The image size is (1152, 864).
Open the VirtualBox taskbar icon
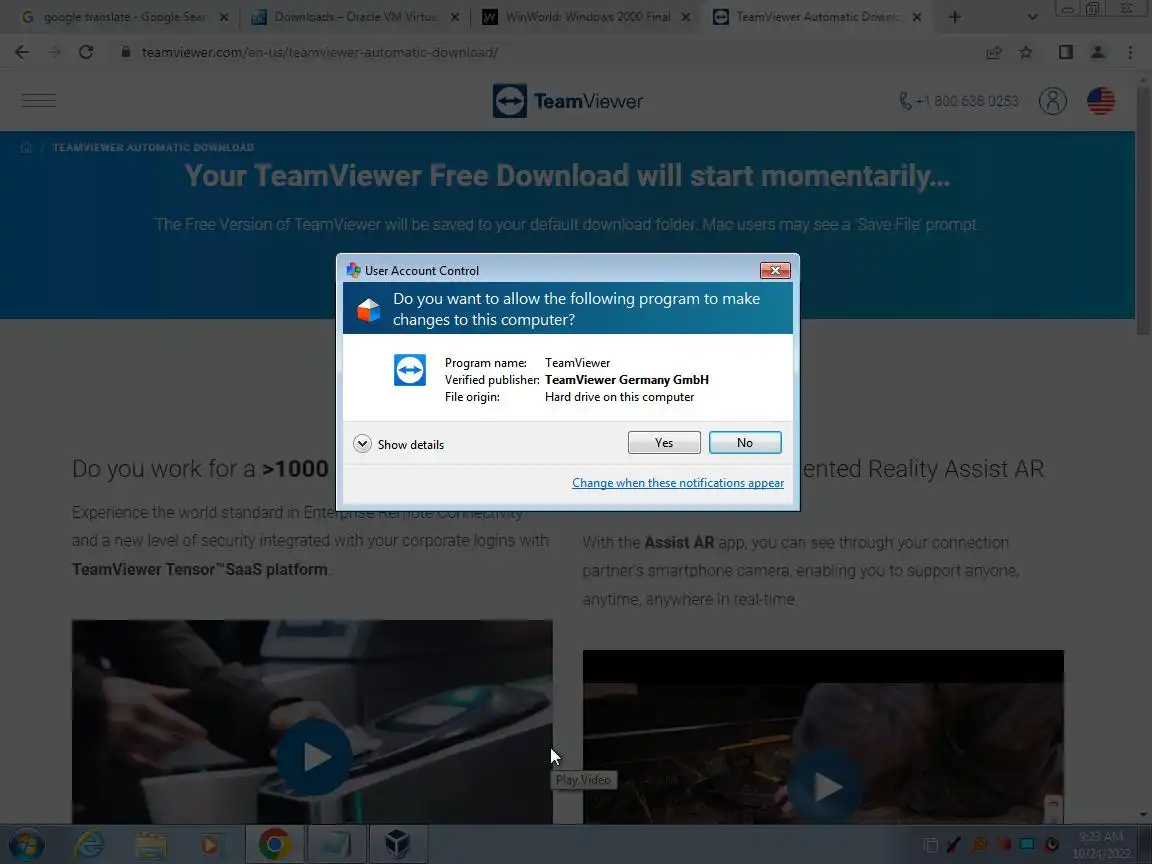point(397,844)
